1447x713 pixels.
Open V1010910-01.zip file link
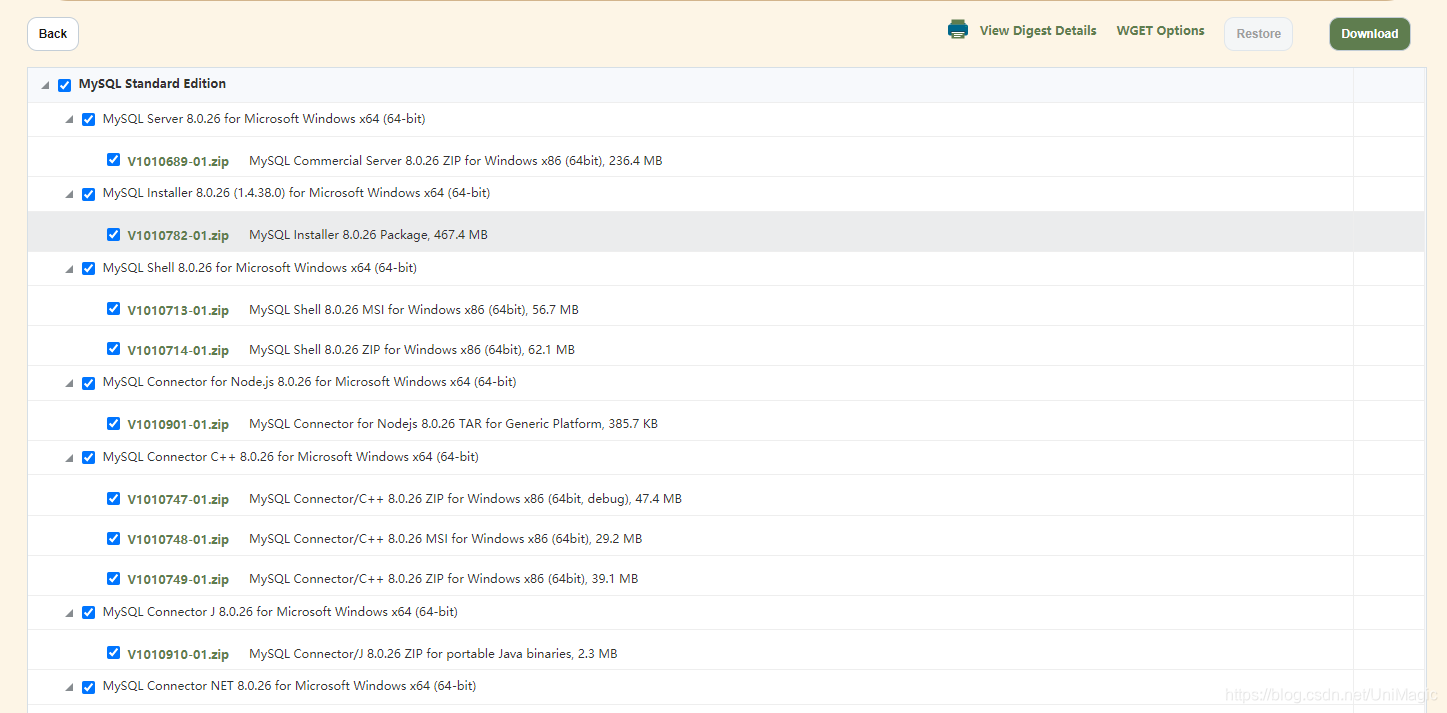(x=178, y=654)
